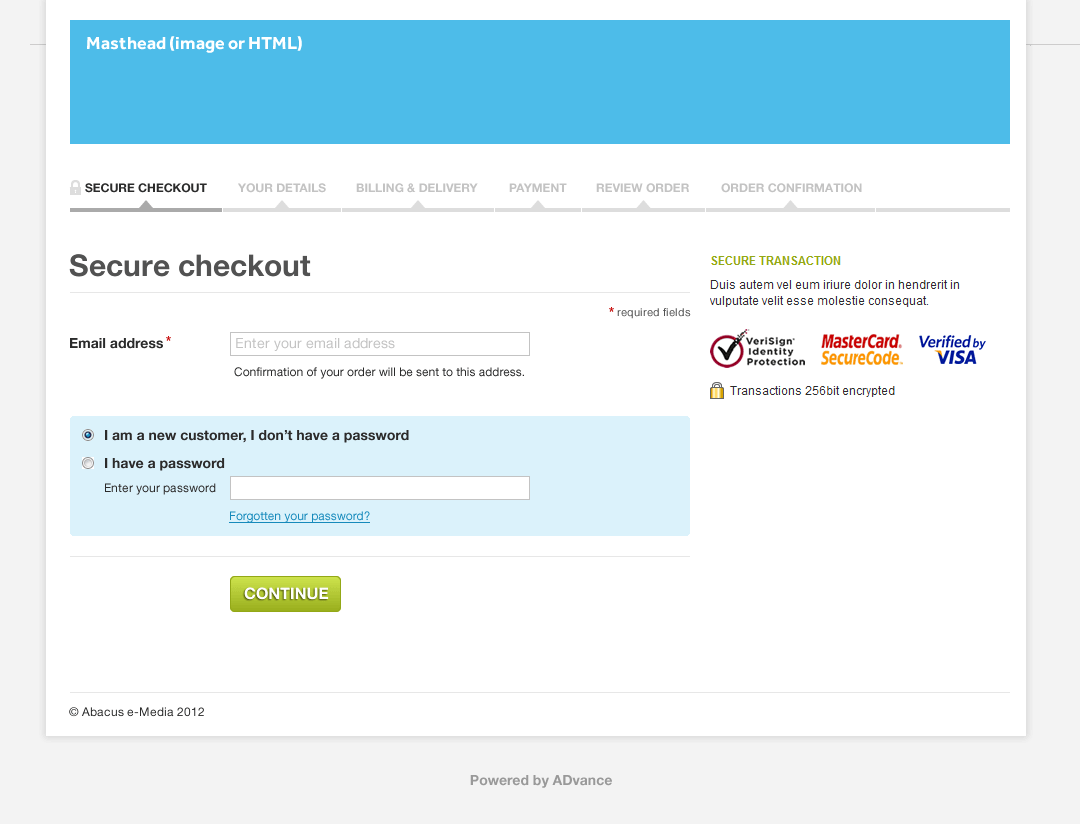Image resolution: width=1080 pixels, height=824 pixels.
Task: Click the 'Powered by ADvance' footer text
Action: pos(540,780)
